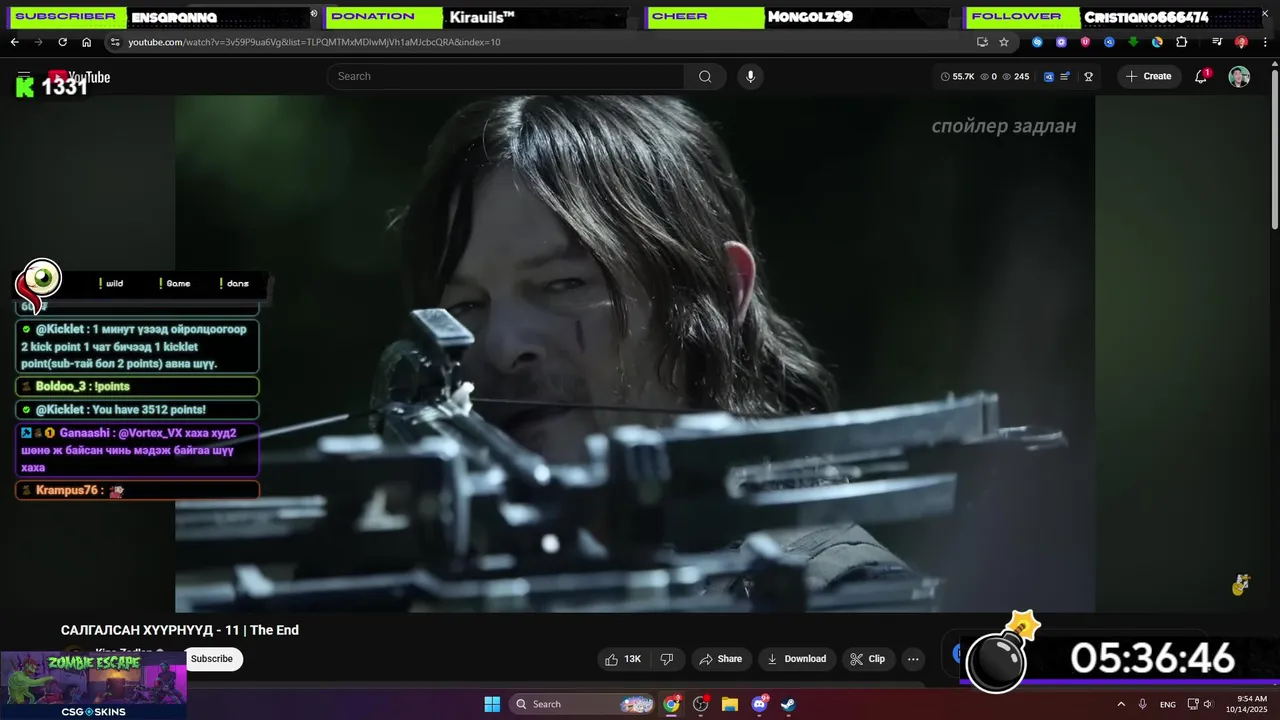
Task: Switch ENG input language
Action: (1168, 704)
